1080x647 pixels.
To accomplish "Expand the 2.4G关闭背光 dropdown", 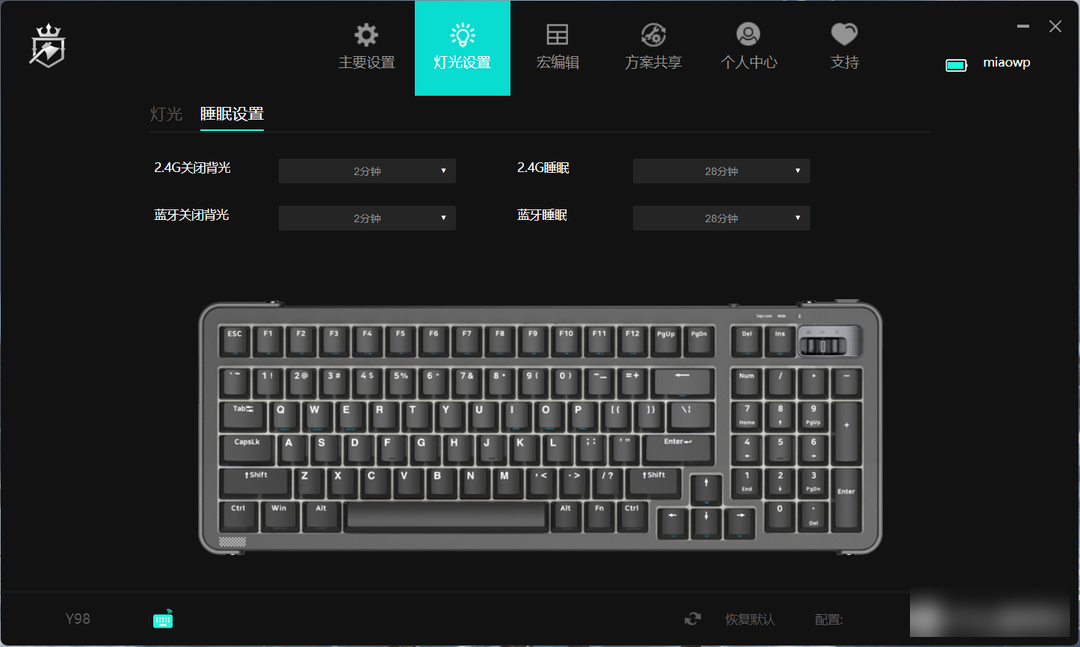I will (367, 171).
